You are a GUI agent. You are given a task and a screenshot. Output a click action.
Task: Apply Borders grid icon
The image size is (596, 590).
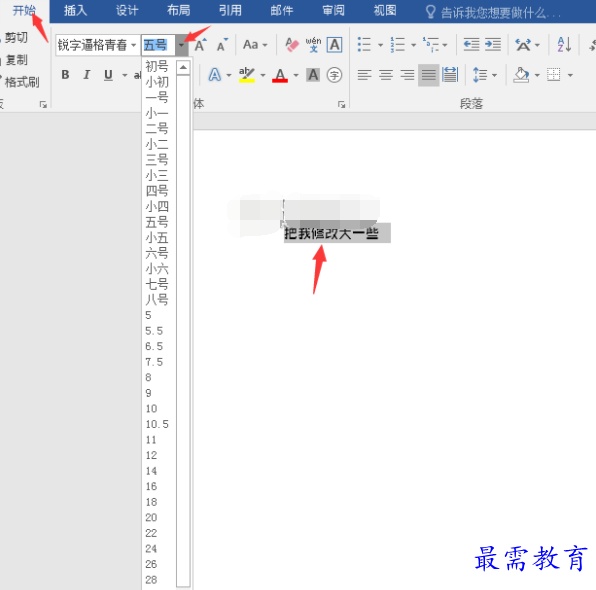coord(553,75)
